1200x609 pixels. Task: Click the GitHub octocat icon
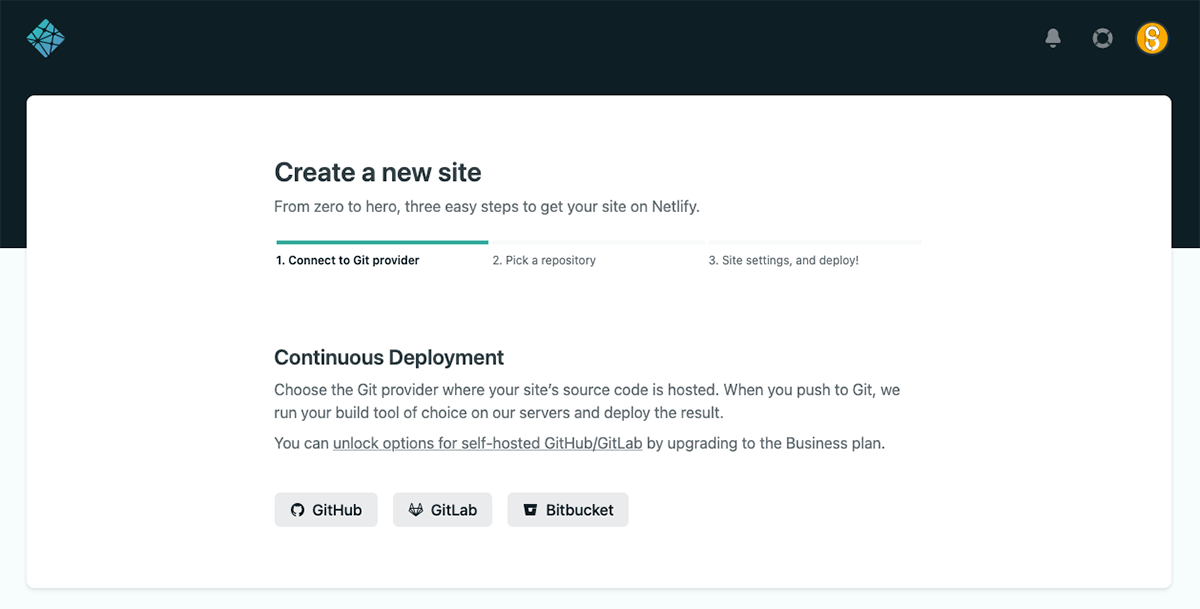coord(297,509)
